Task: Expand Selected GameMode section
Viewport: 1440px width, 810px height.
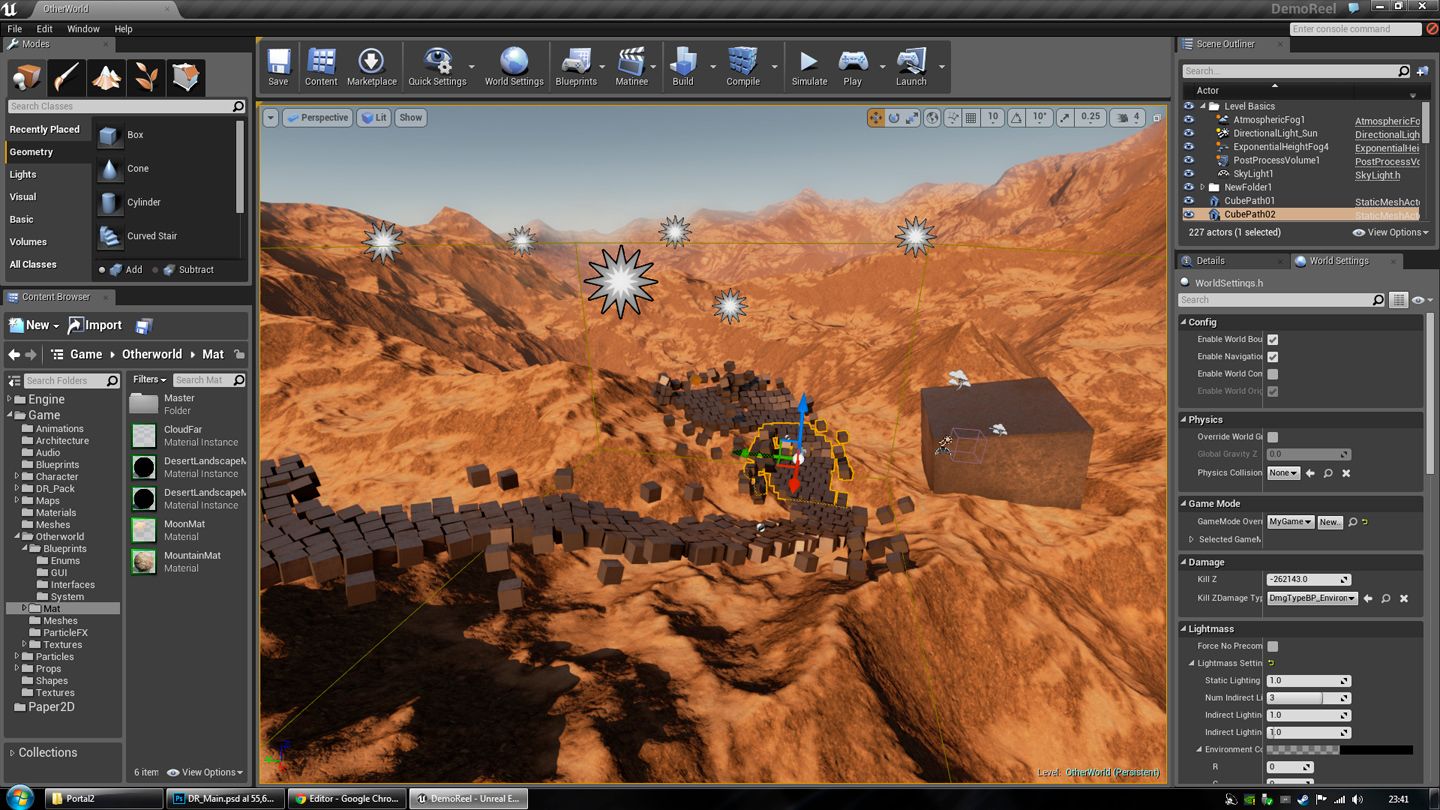Action: 1191,540
